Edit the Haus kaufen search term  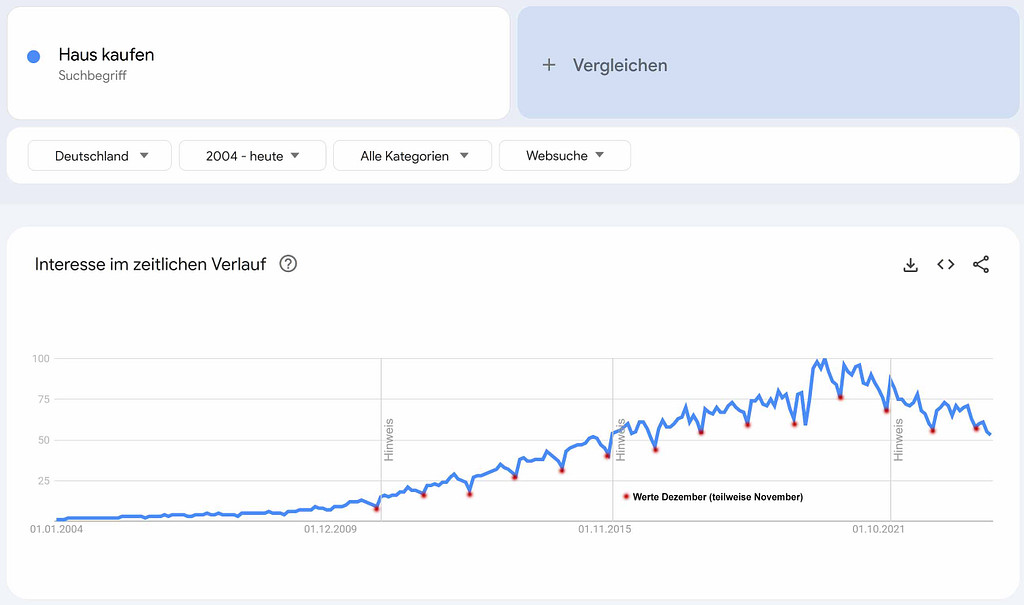pos(106,55)
